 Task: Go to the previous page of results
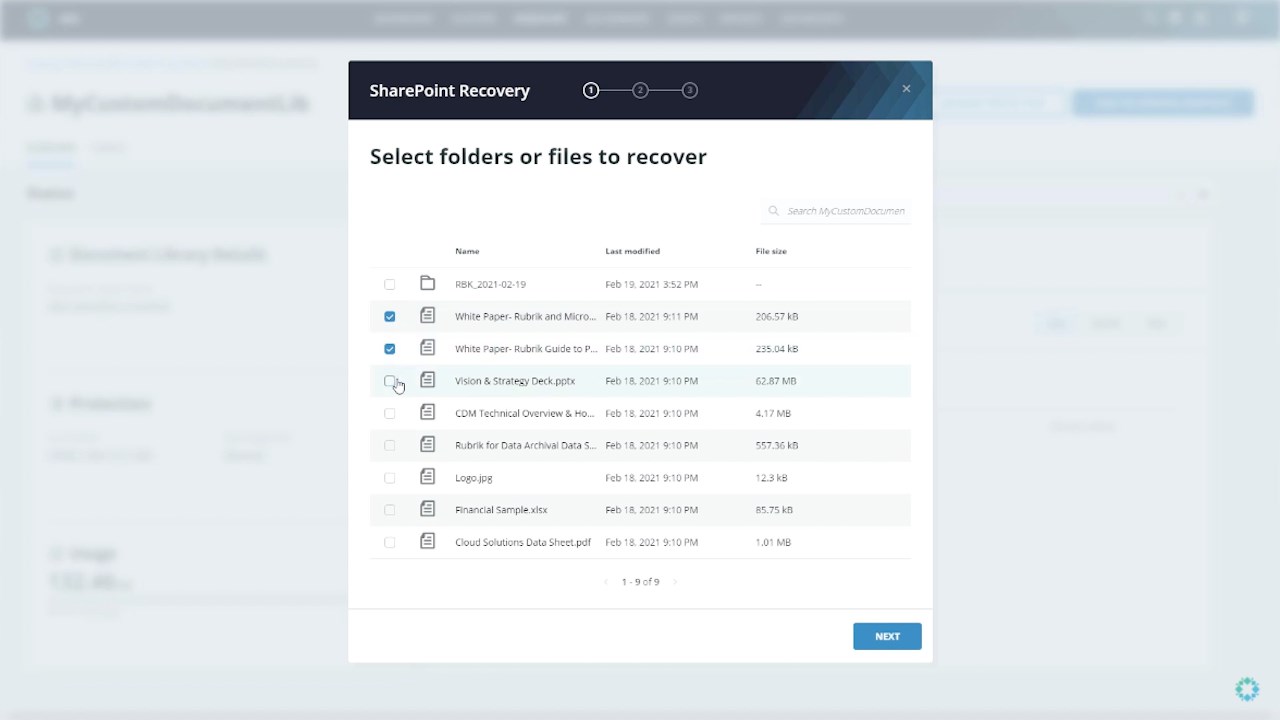point(605,582)
